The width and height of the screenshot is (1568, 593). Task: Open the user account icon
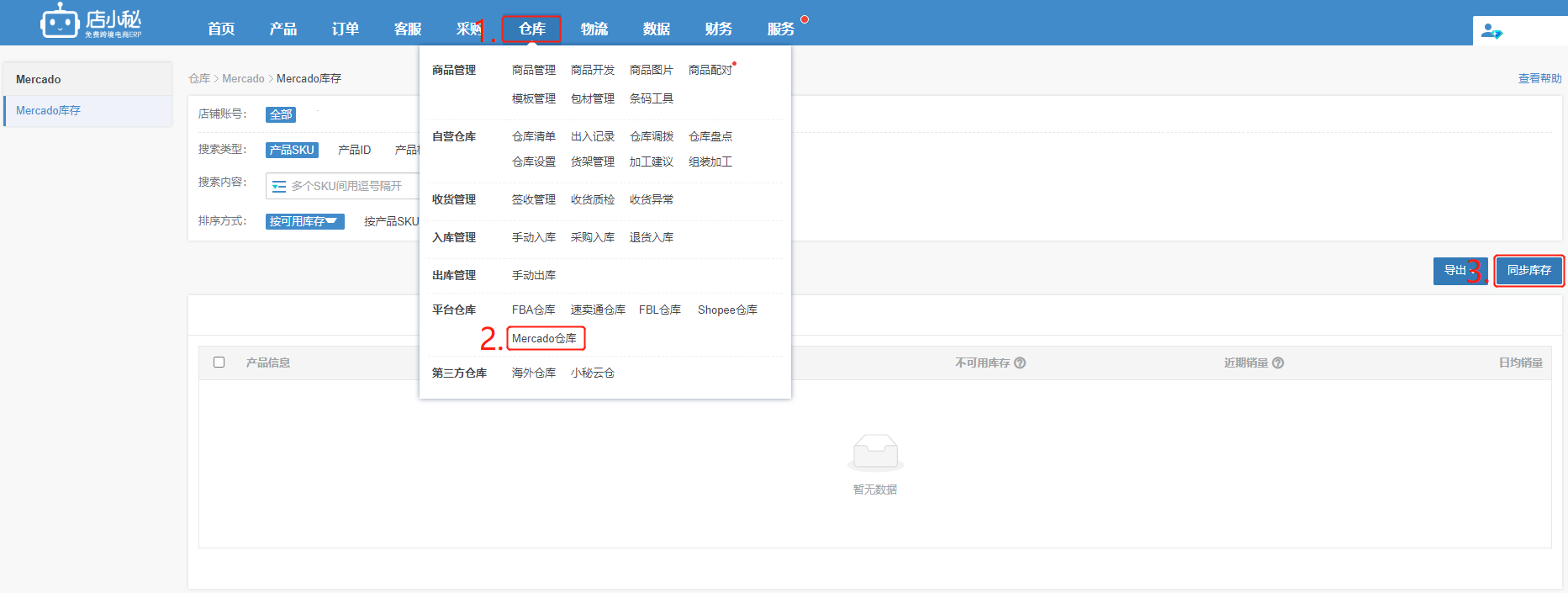coord(1491,31)
